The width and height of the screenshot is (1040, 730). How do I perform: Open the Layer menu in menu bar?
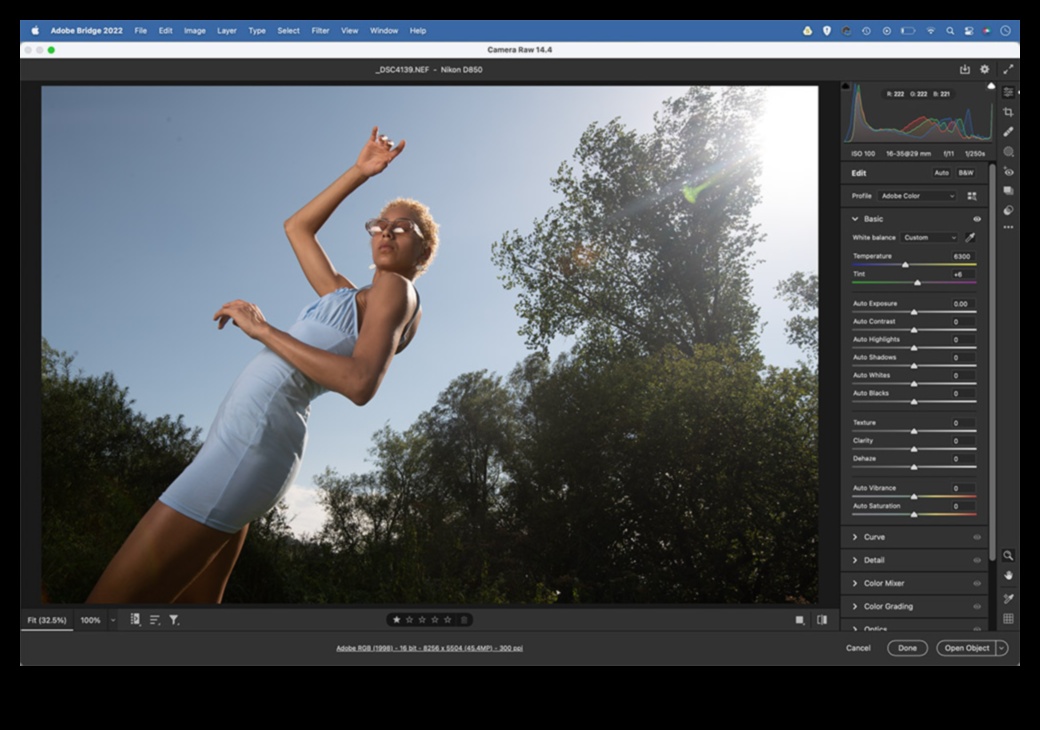click(227, 31)
